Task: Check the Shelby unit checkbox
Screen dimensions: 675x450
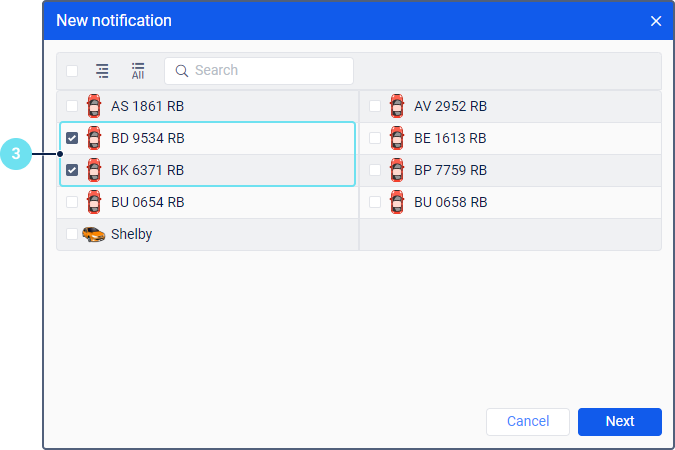Action: (72, 234)
